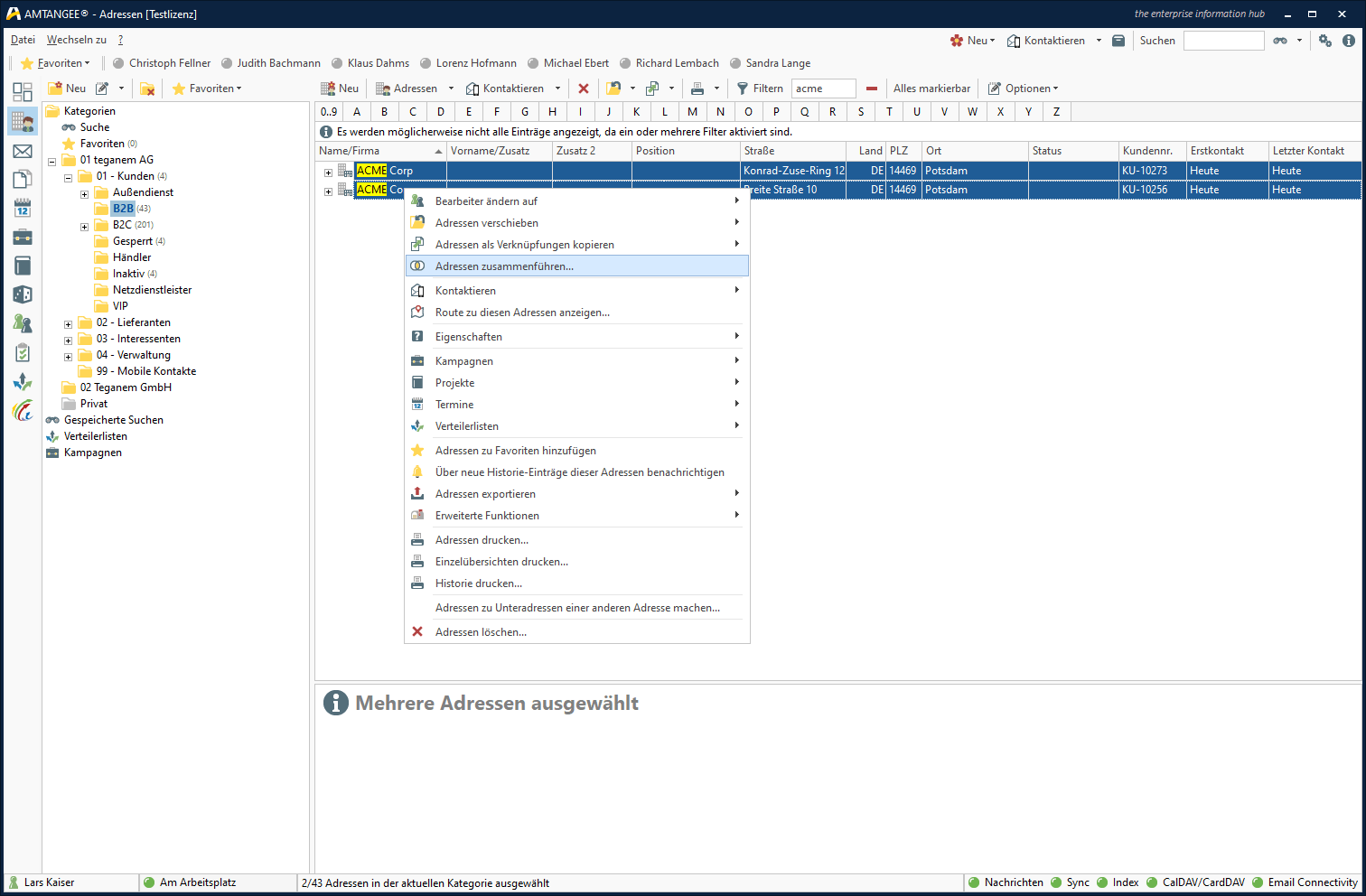The width and height of the screenshot is (1366, 896).
Task: Toggle presence indicator for Michael Ebert
Action: click(533, 63)
